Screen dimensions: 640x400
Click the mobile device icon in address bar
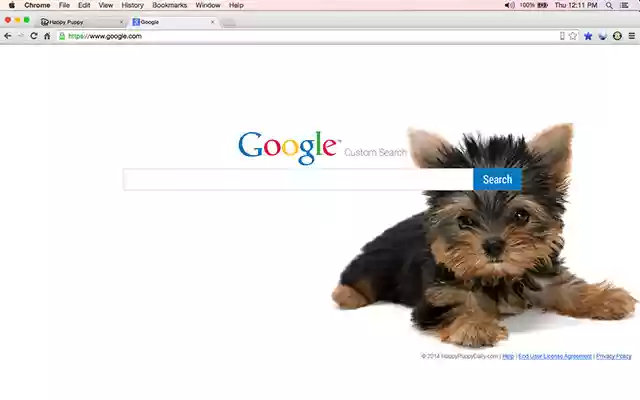562,36
